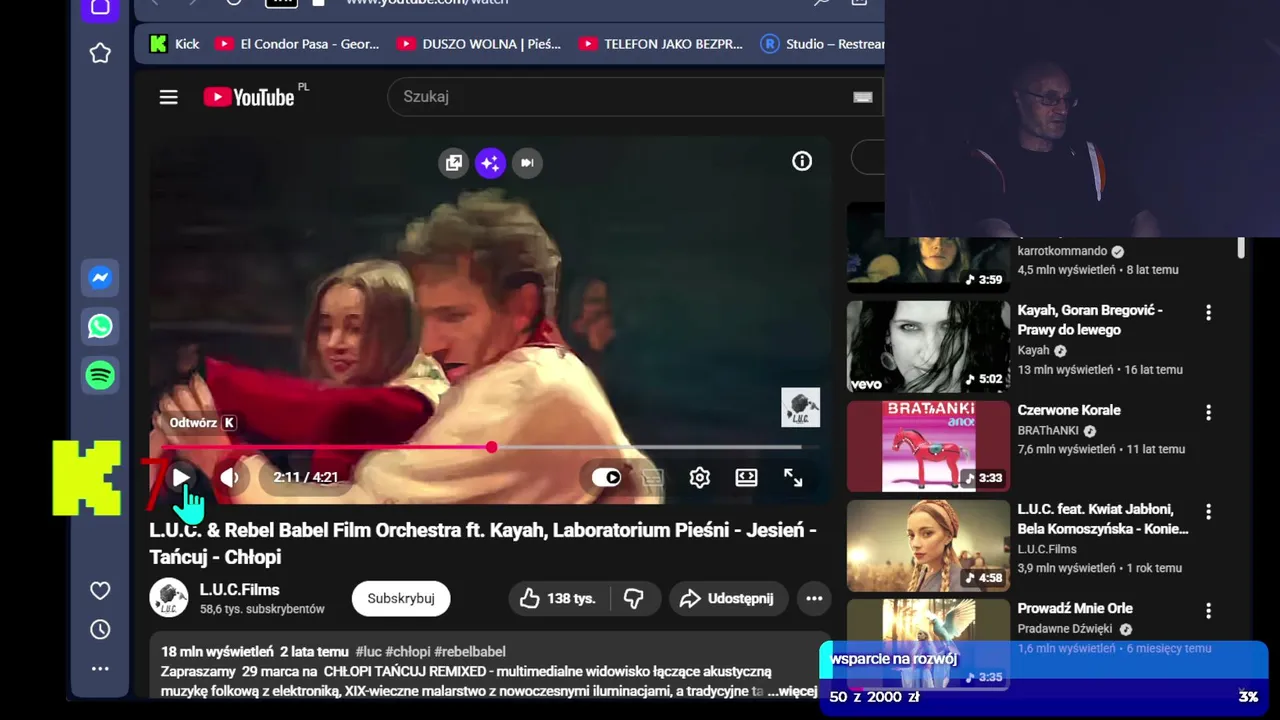The image size is (1280, 720).
Task: Open TELEFON JAKO BEZPR... bookmark
Action: pos(660,43)
